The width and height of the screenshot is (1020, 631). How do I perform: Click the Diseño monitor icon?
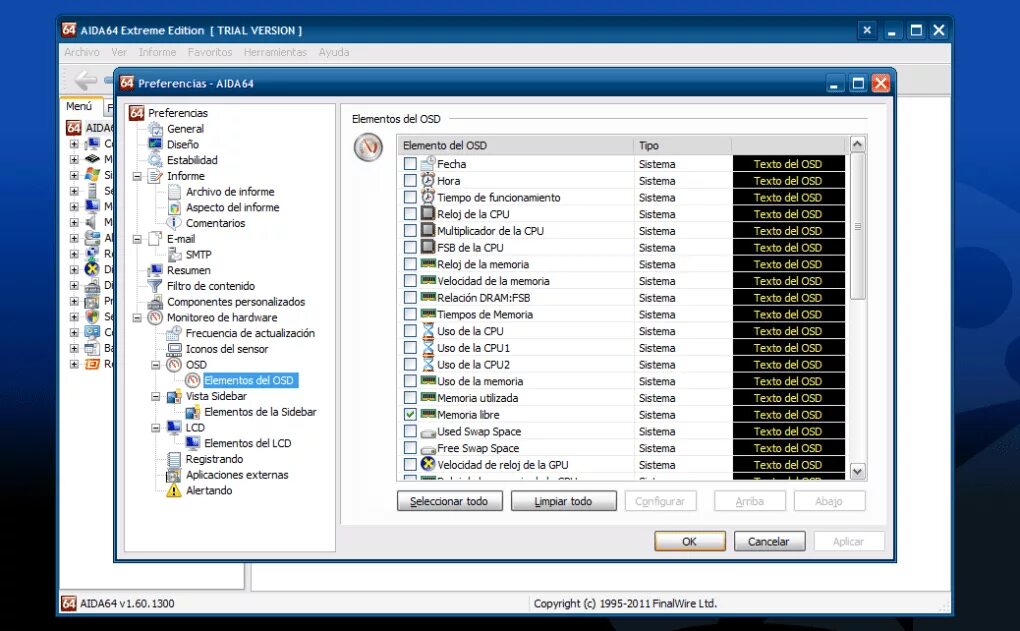click(155, 144)
